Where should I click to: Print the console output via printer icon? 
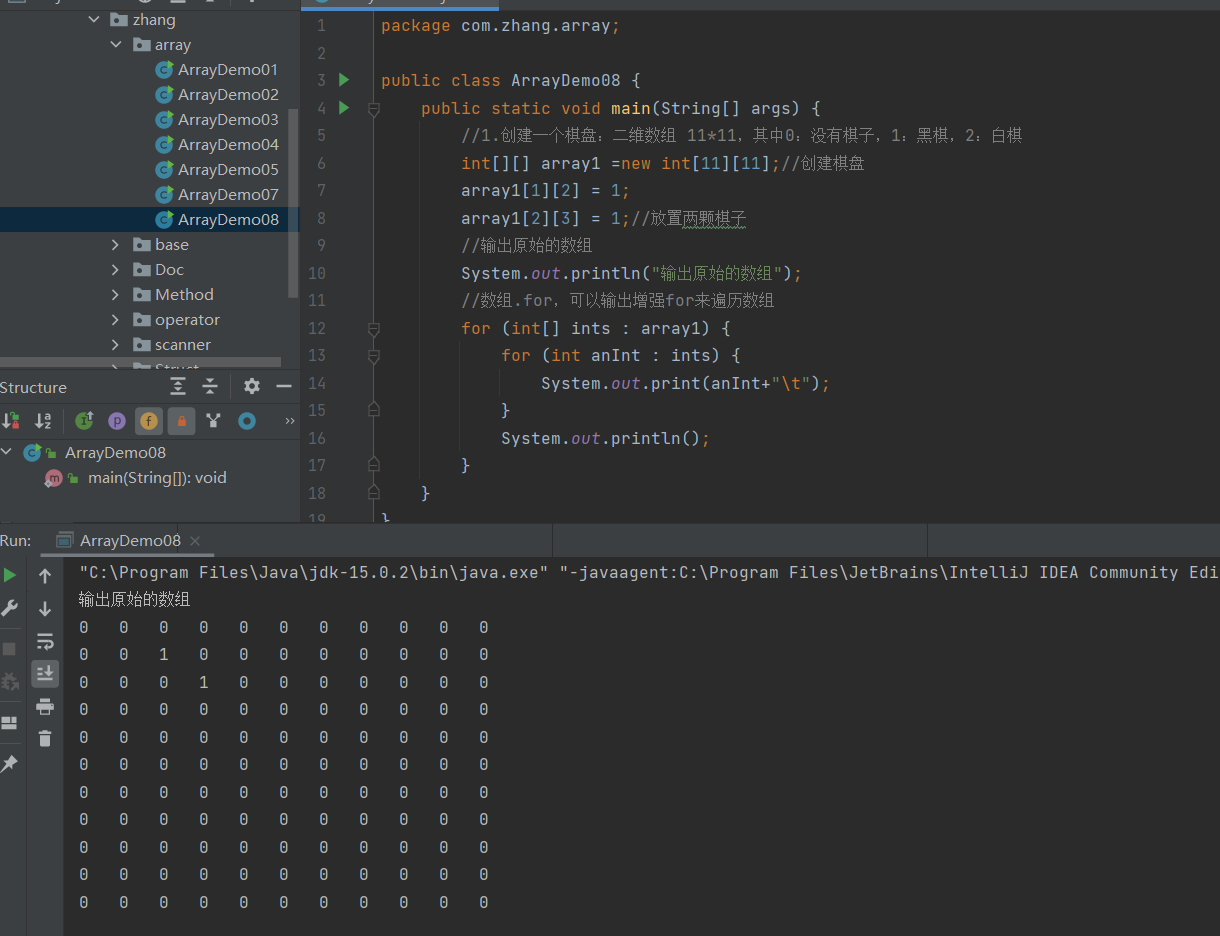point(45,707)
